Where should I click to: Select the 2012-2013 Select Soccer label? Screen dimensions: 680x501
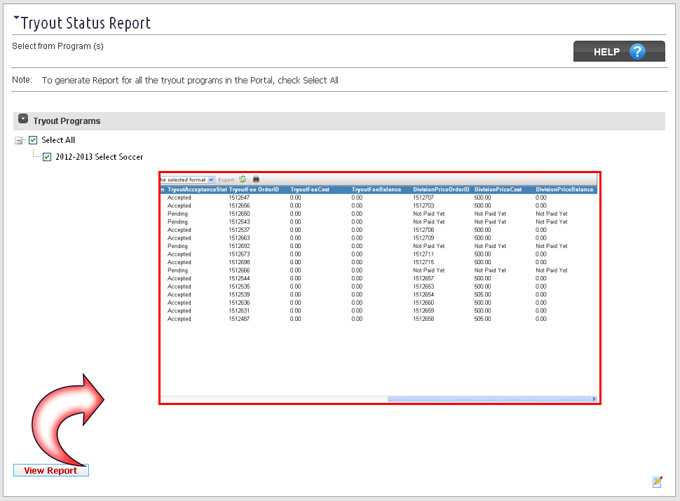99,157
